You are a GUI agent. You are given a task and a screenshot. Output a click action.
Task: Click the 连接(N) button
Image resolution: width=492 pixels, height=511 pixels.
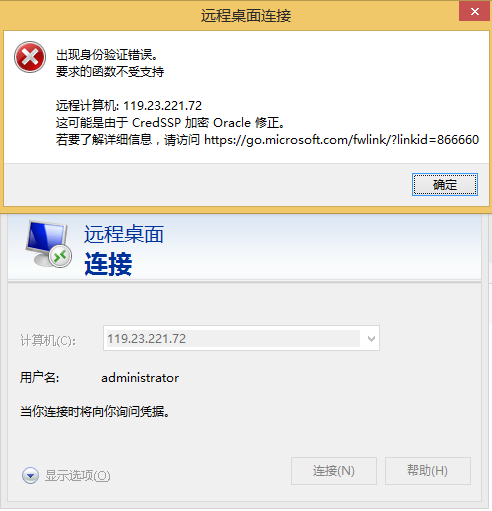(x=334, y=471)
